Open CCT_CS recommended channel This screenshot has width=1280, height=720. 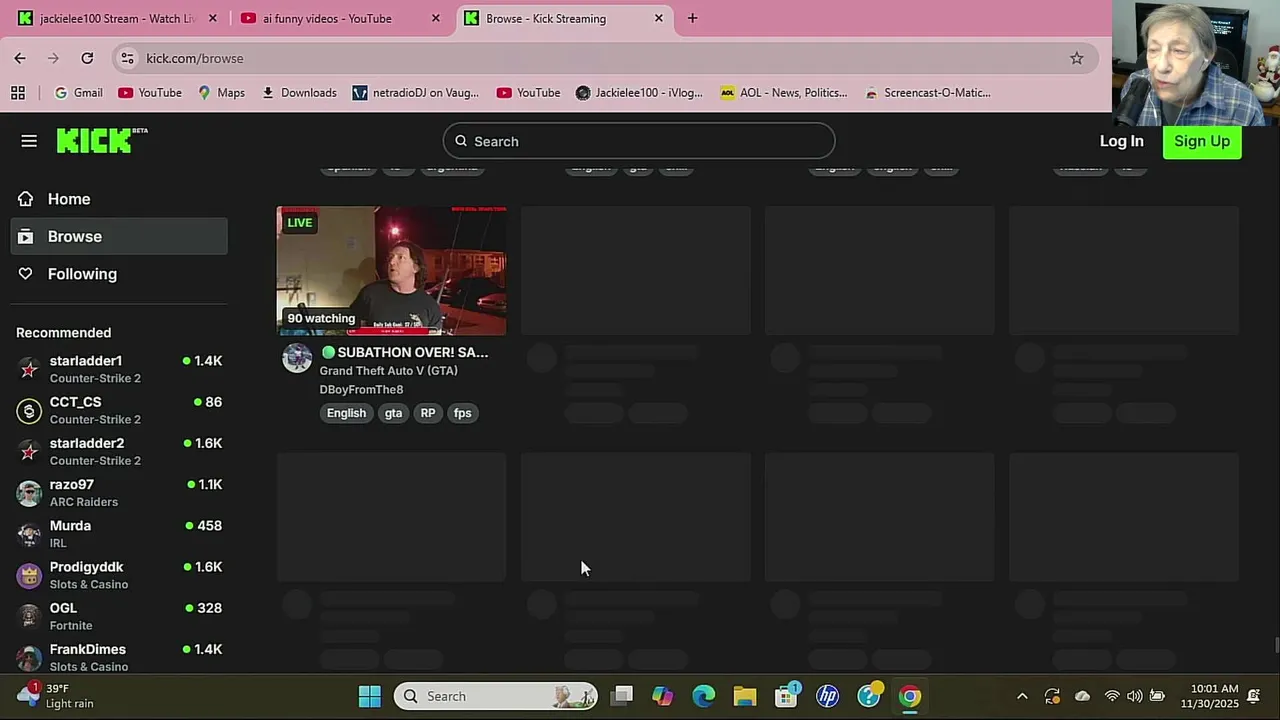(119, 410)
